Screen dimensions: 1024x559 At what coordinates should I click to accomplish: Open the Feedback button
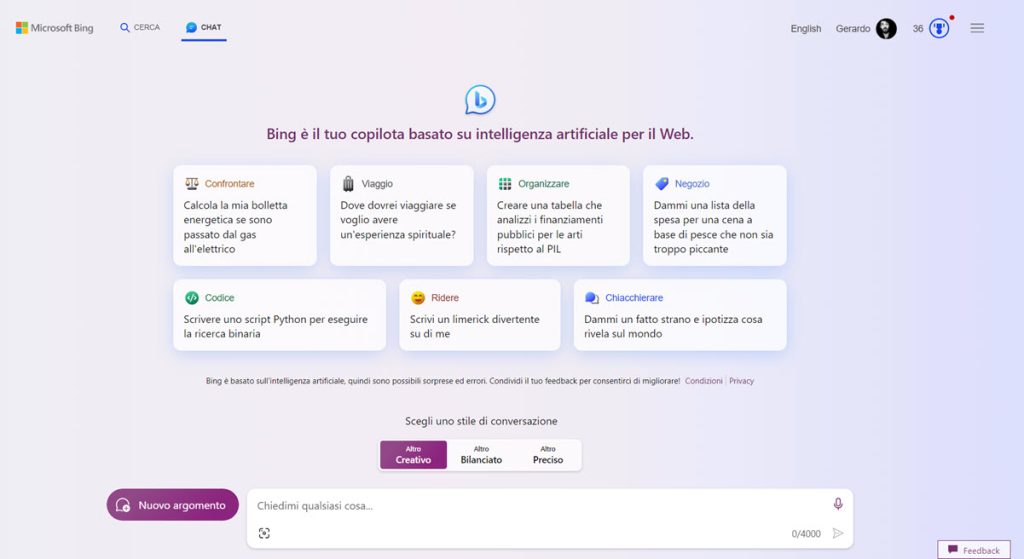coord(974,550)
